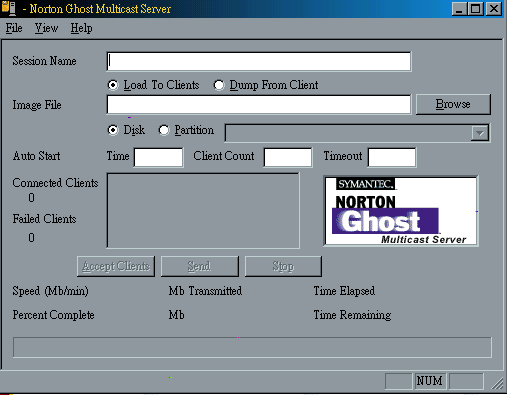Maximize the Multicast Server window
Screen dimensions: 507x395
tap(476, 9)
